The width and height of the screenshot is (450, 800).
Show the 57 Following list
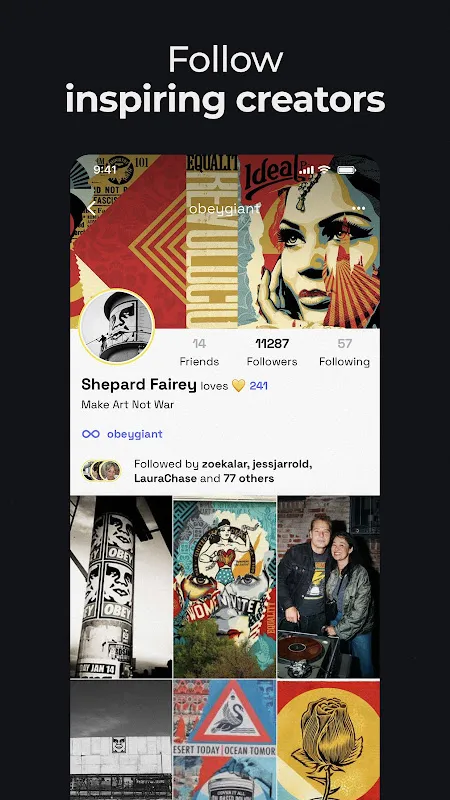click(x=344, y=352)
